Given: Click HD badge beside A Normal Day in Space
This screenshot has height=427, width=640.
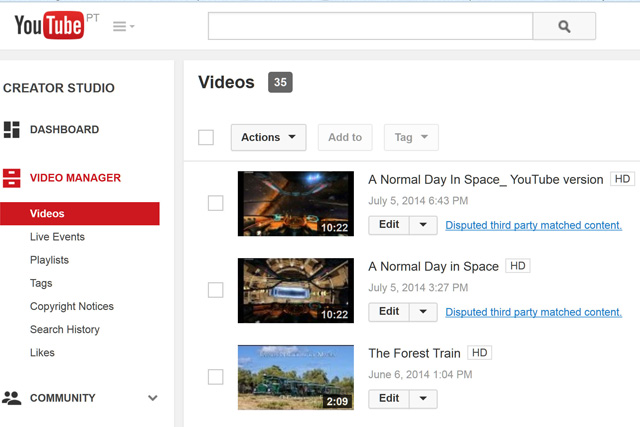Looking at the screenshot, I should click(x=518, y=266).
